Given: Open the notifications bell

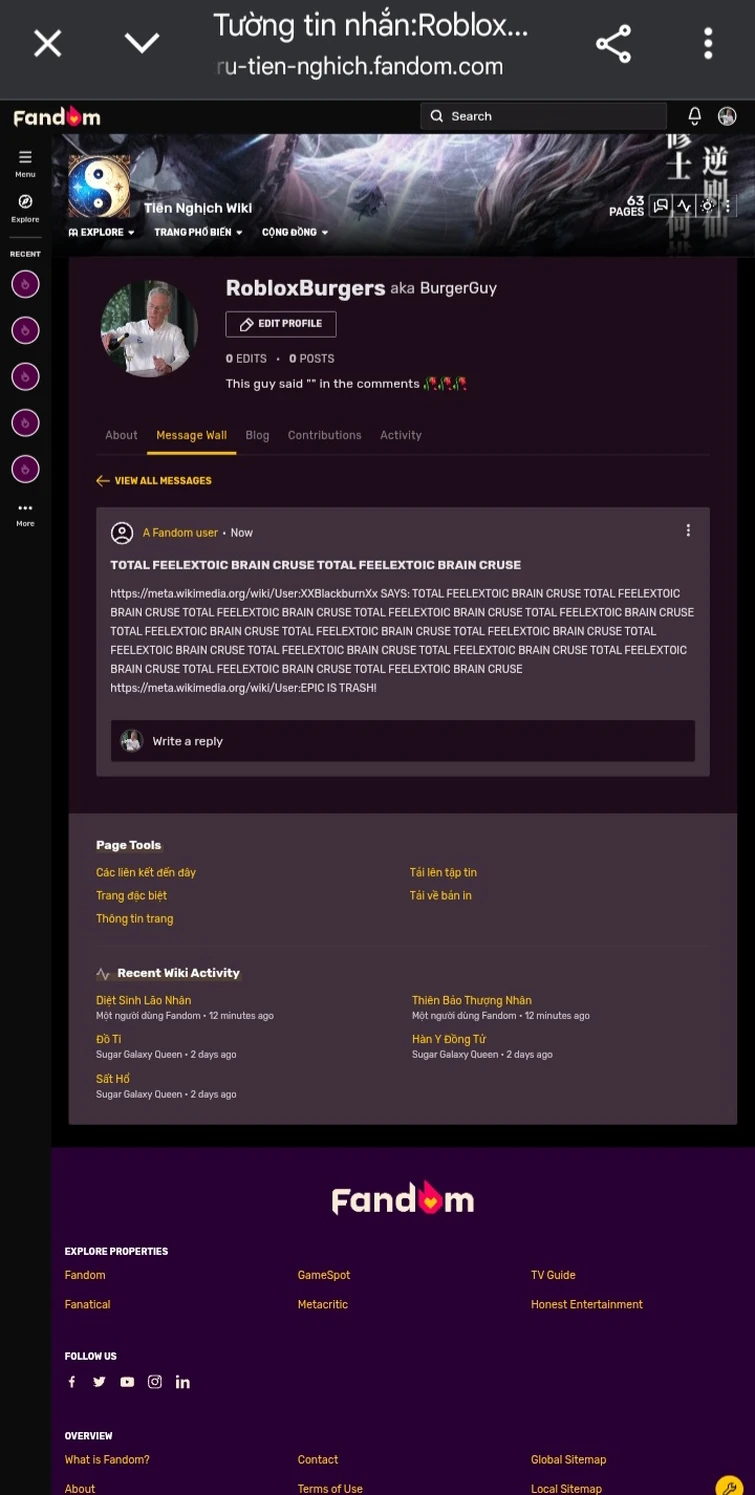Looking at the screenshot, I should tap(694, 116).
